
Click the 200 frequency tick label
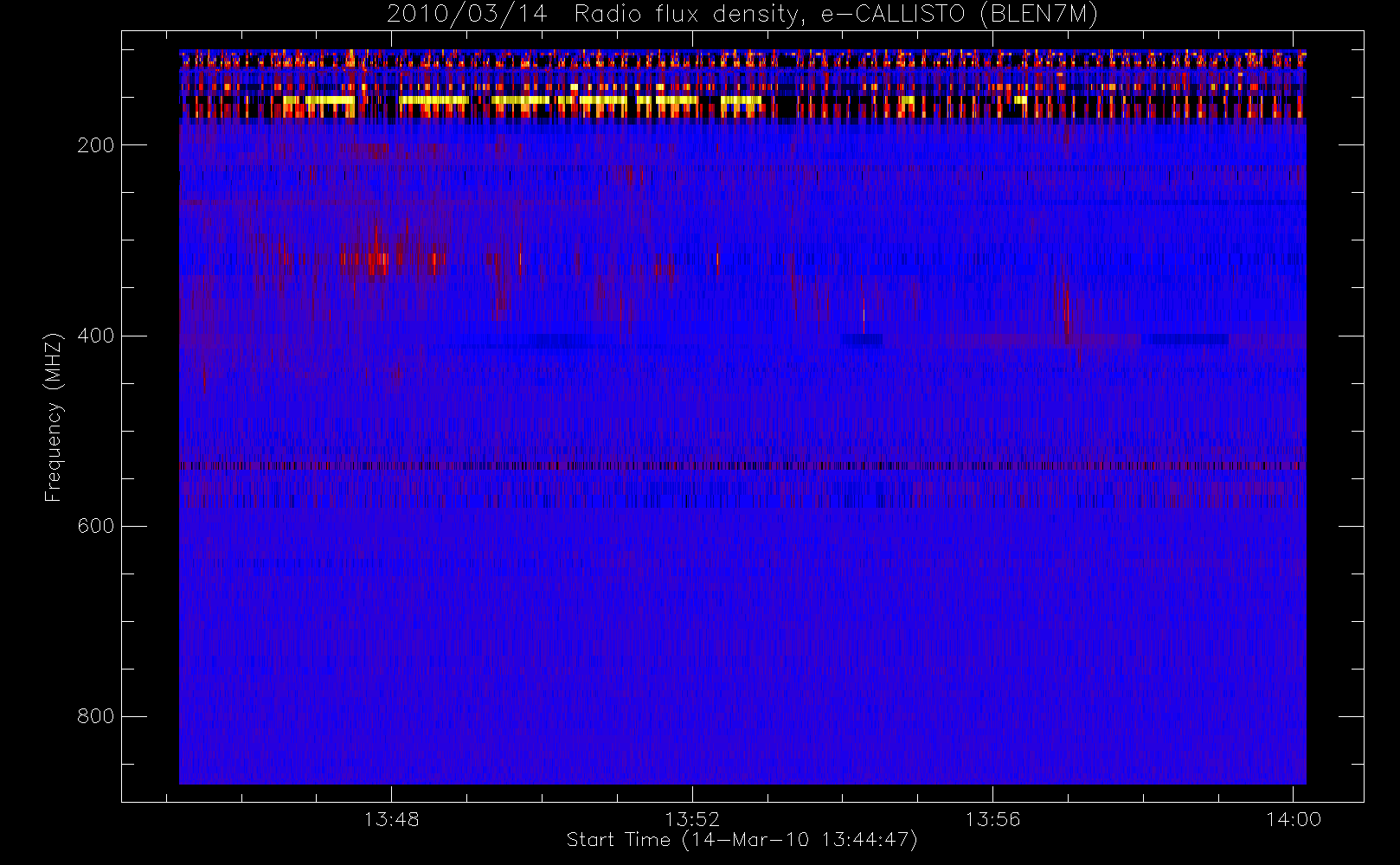96,145
